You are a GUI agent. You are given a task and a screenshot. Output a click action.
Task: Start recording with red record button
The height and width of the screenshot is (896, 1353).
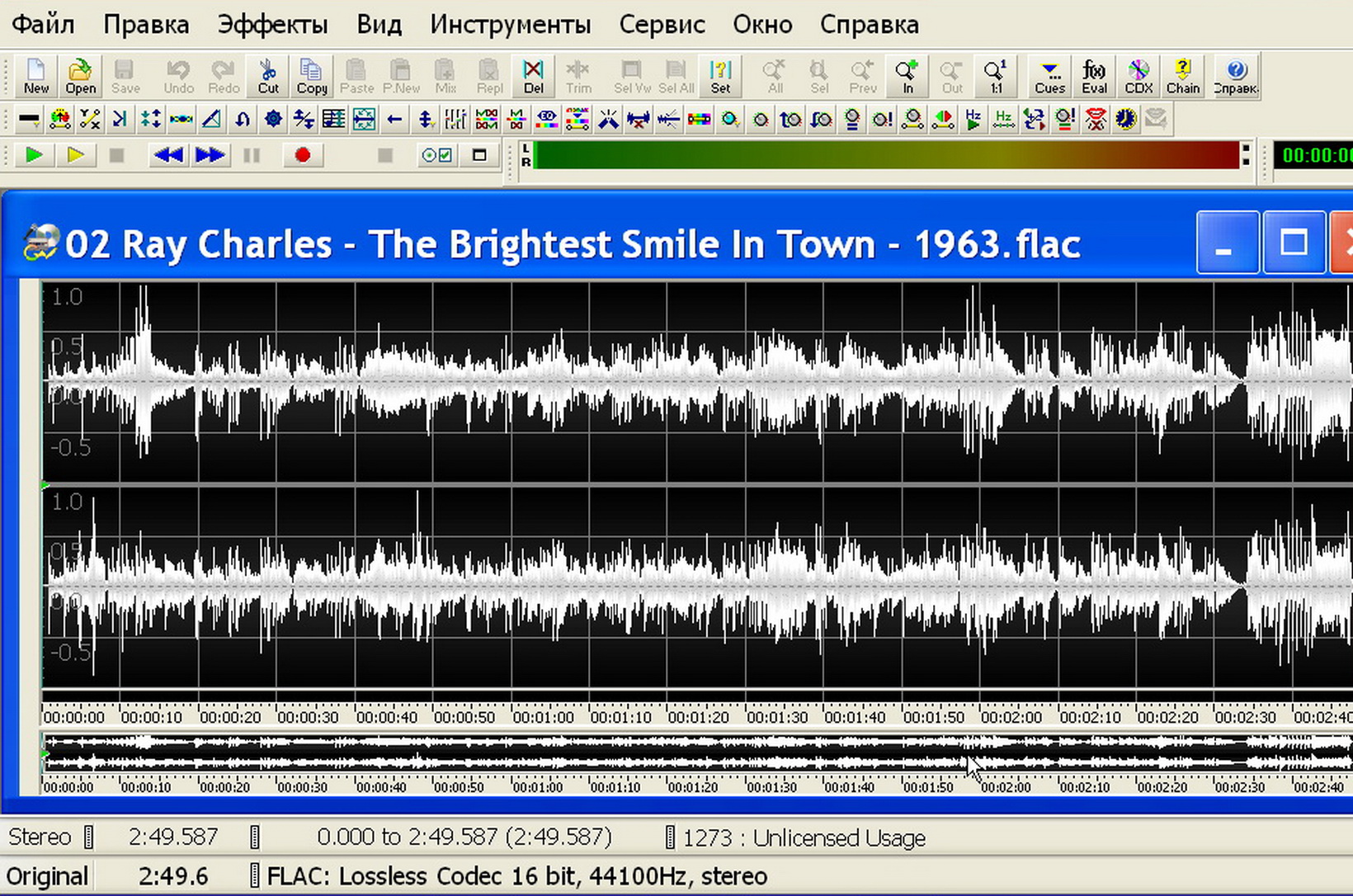point(303,155)
